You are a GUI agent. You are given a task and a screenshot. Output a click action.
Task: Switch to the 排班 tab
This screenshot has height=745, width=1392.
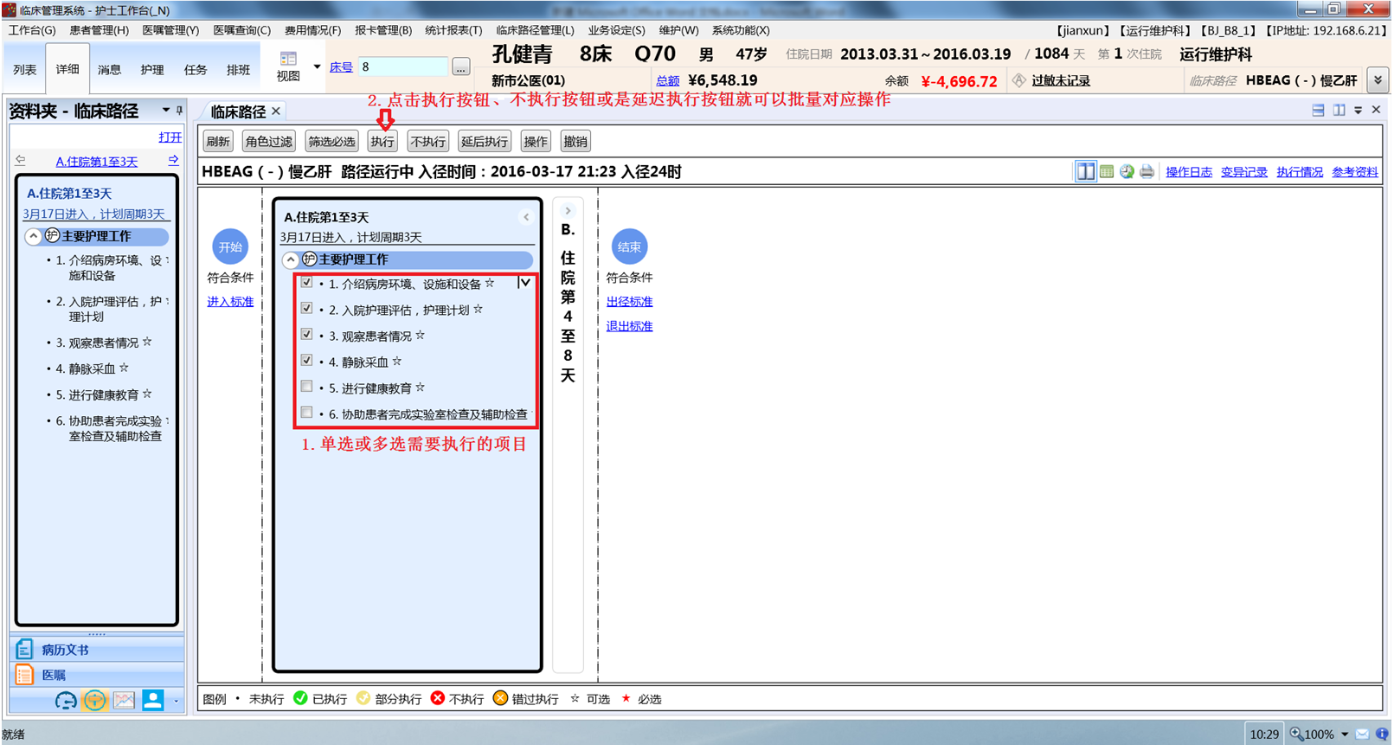tap(238, 70)
